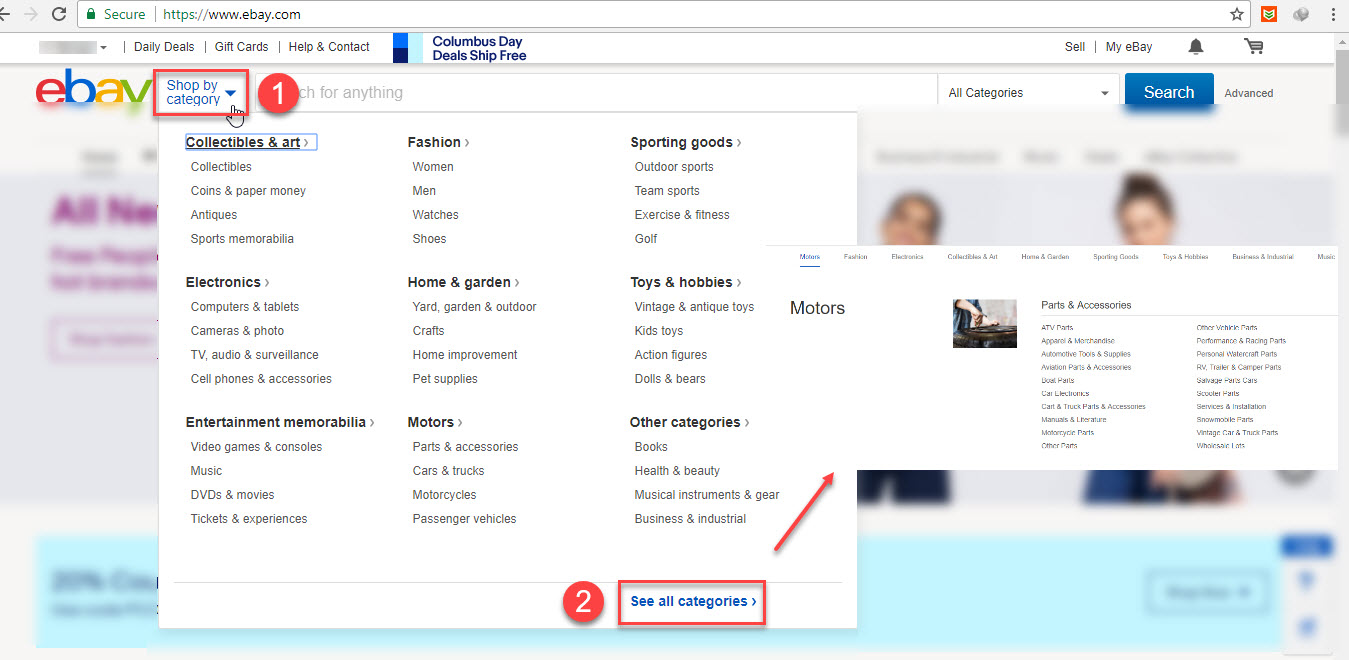This screenshot has width=1349, height=660.
Task: Choose Coins & paper money
Action: coord(248,191)
